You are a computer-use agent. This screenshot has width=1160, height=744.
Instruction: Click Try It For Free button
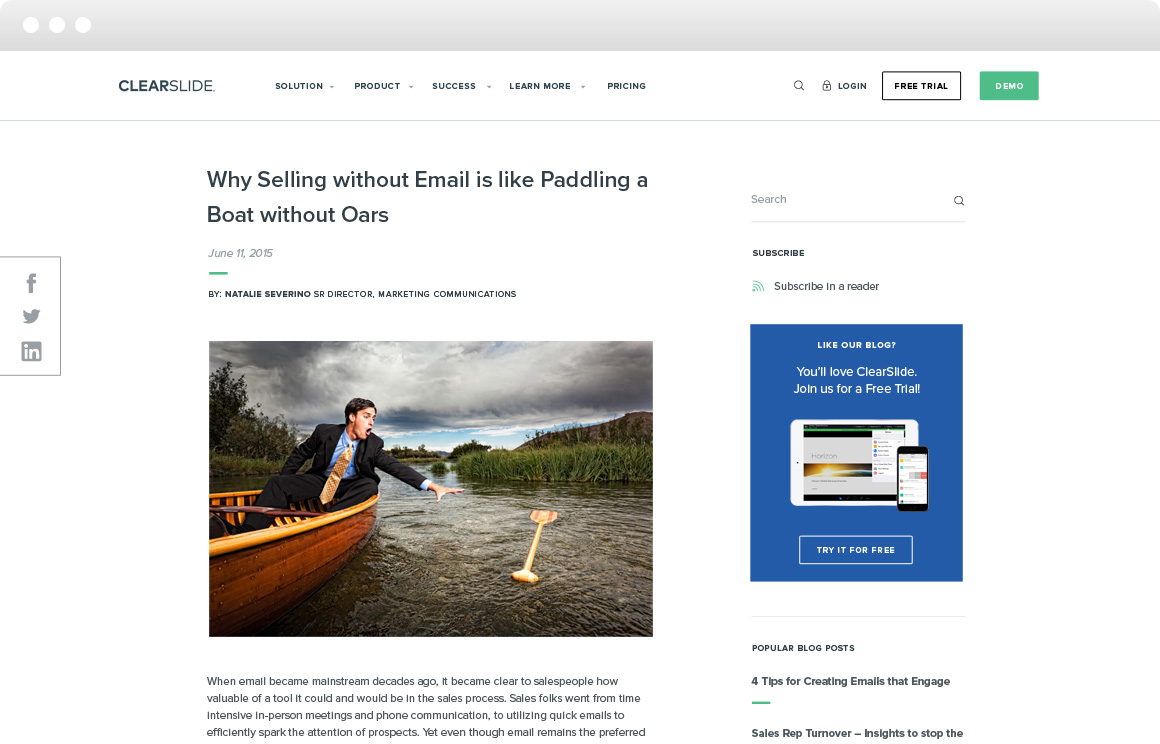coord(856,549)
